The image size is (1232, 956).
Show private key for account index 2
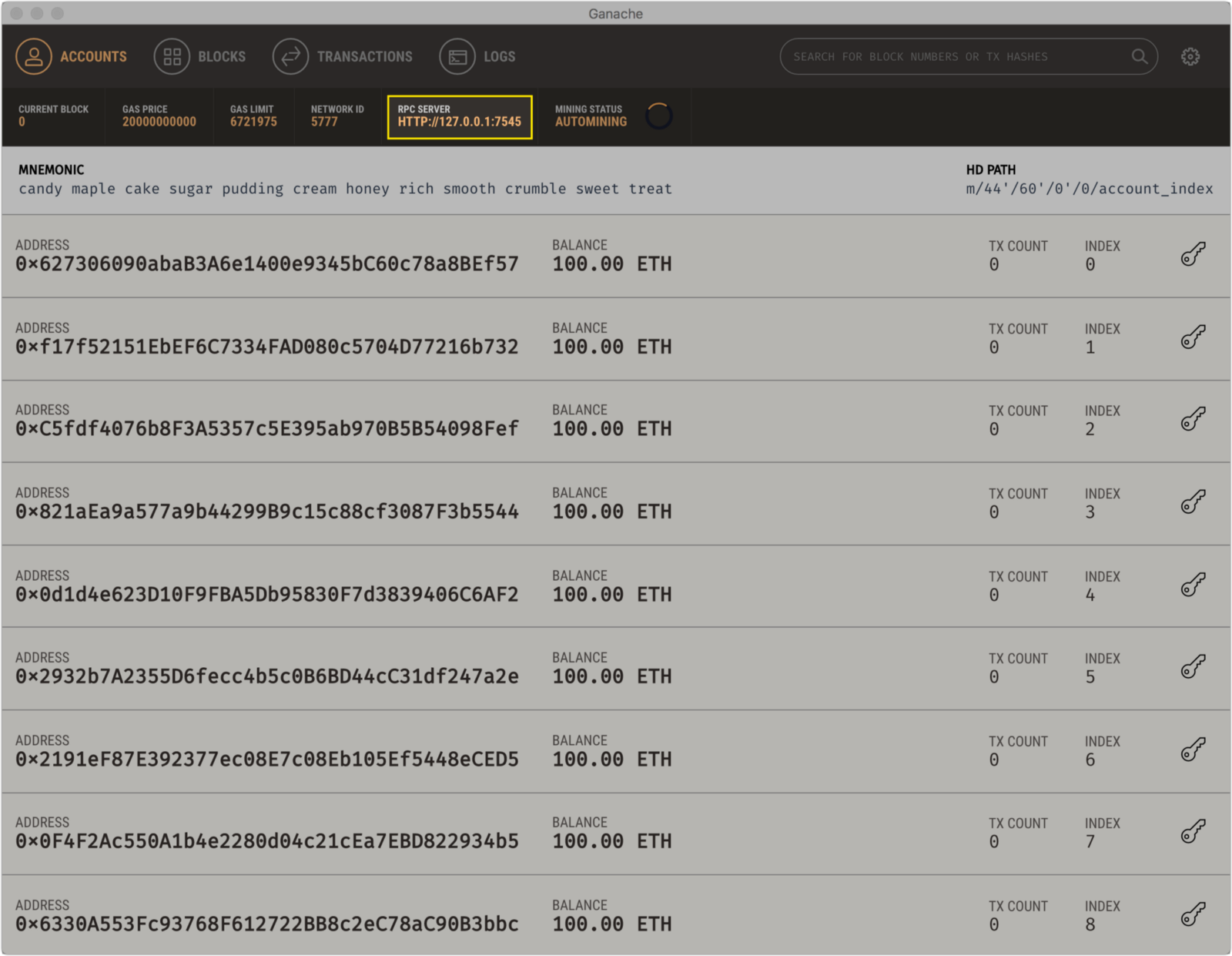click(1193, 419)
